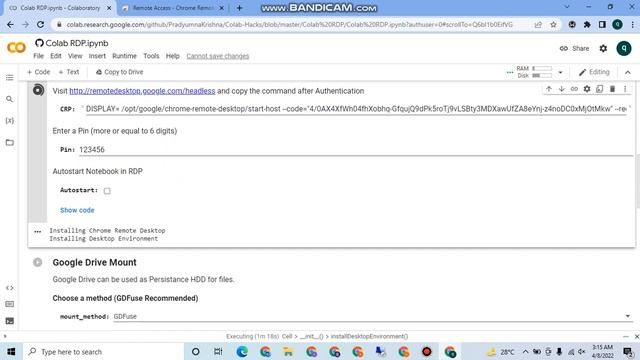Copy link to cell icon

pyautogui.click(x=574, y=89)
